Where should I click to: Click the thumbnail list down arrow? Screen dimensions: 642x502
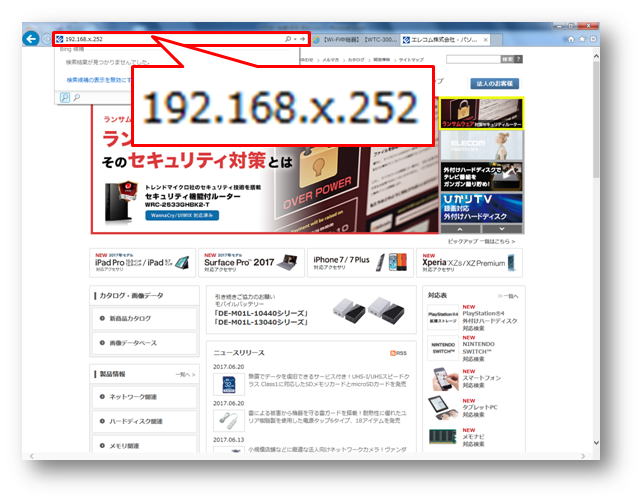point(502,229)
